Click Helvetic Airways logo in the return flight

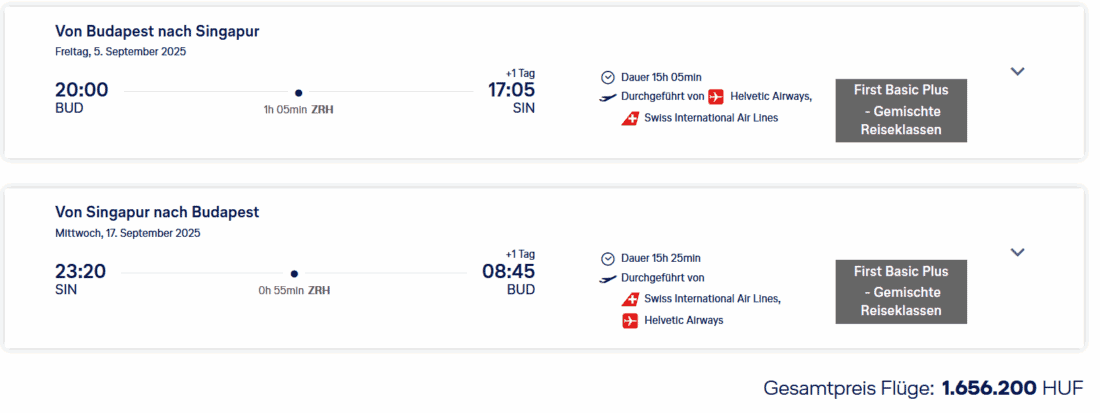click(x=630, y=320)
